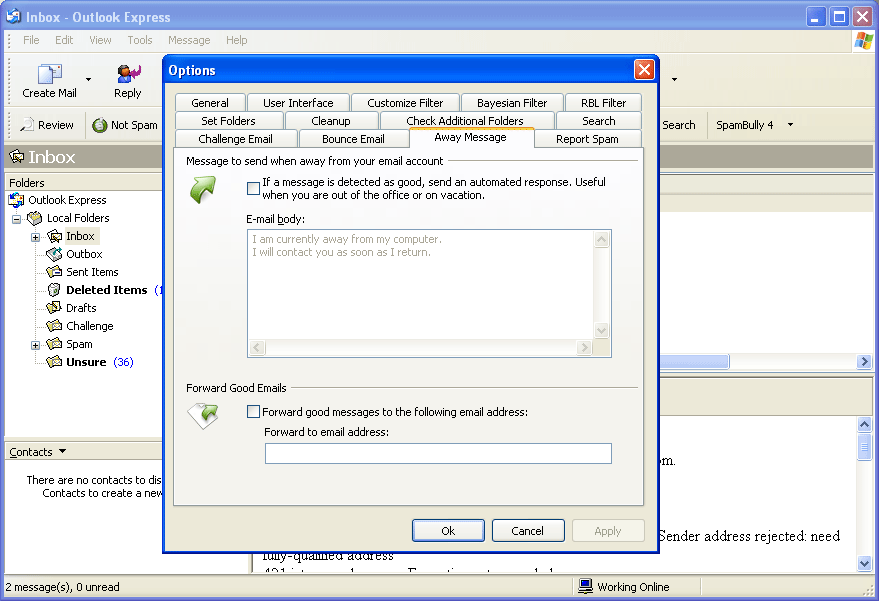Open the Tools menu
This screenshot has width=879, height=601.
point(140,40)
